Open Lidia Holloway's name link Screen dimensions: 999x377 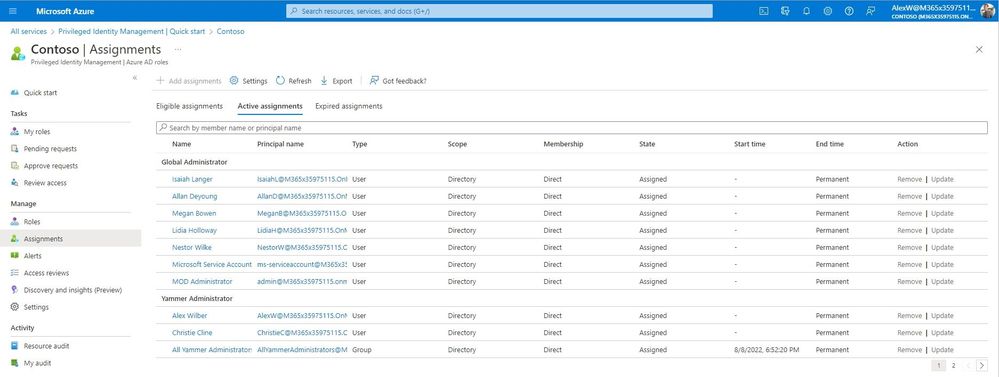pos(194,231)
